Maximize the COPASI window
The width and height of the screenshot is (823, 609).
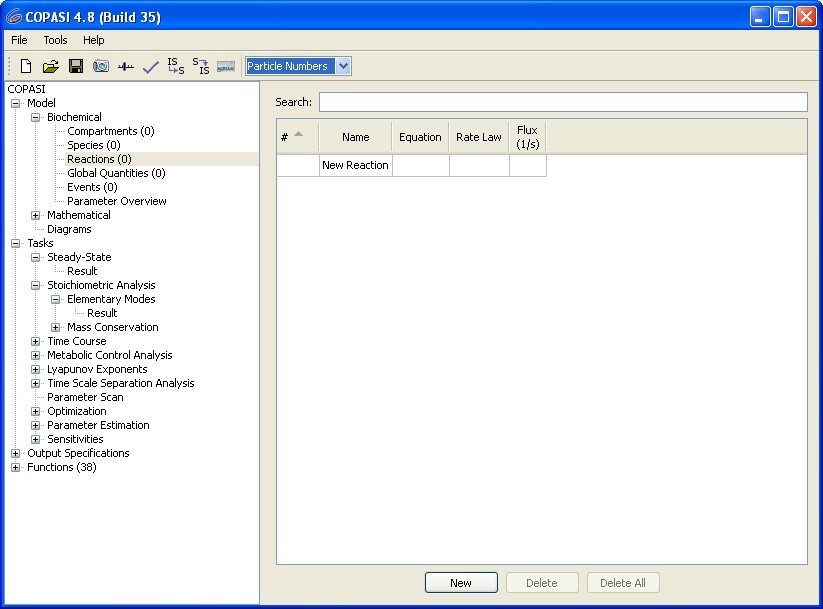click(783, 17)
